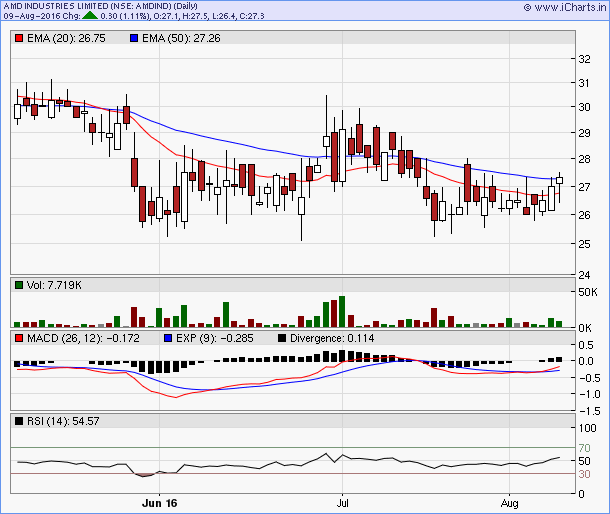Click the red MACD legend swatch
Viewport: 610px width, 514px height.
(x=19, y=338)
